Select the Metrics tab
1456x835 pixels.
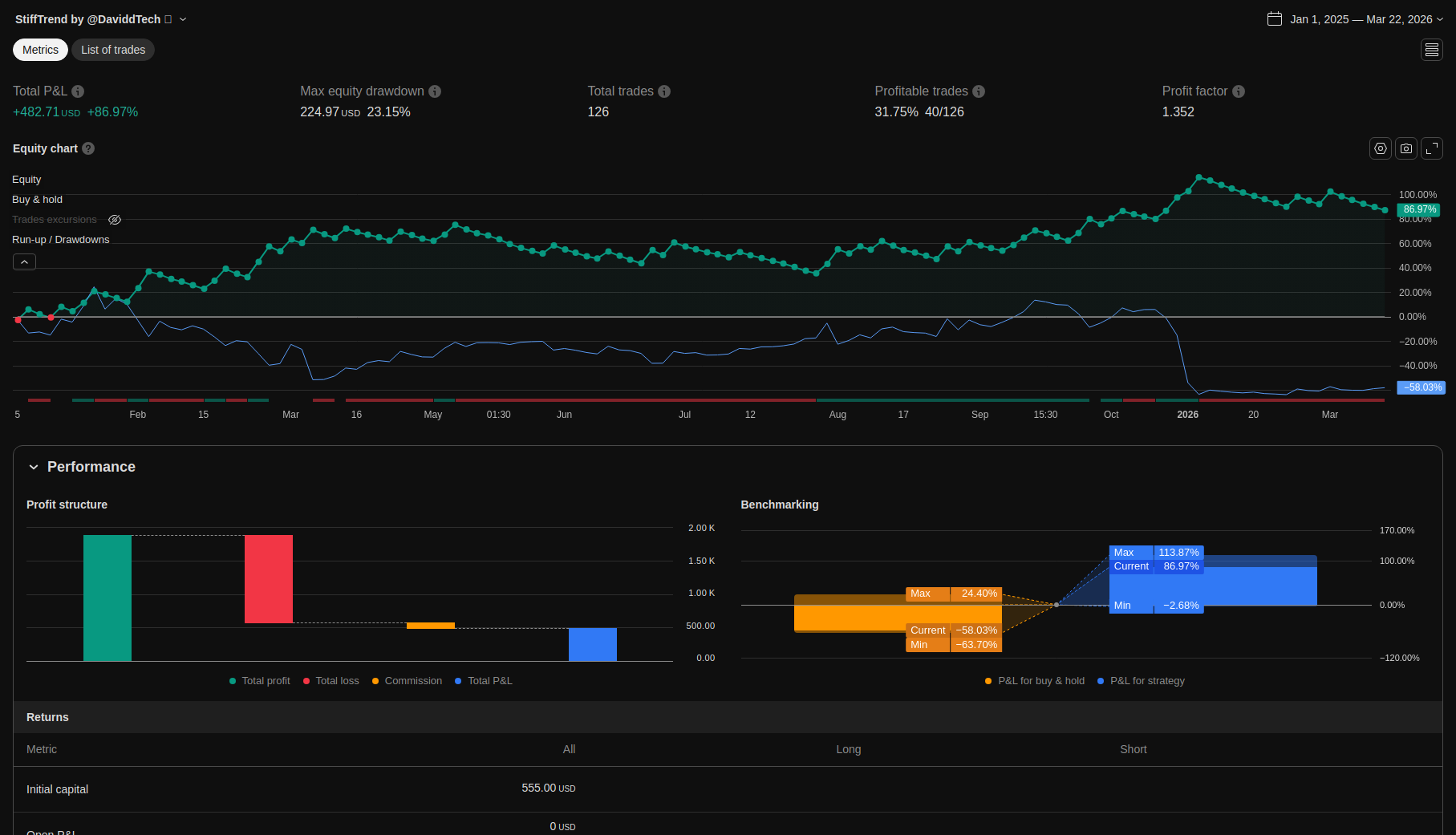(x=40, y=50)
